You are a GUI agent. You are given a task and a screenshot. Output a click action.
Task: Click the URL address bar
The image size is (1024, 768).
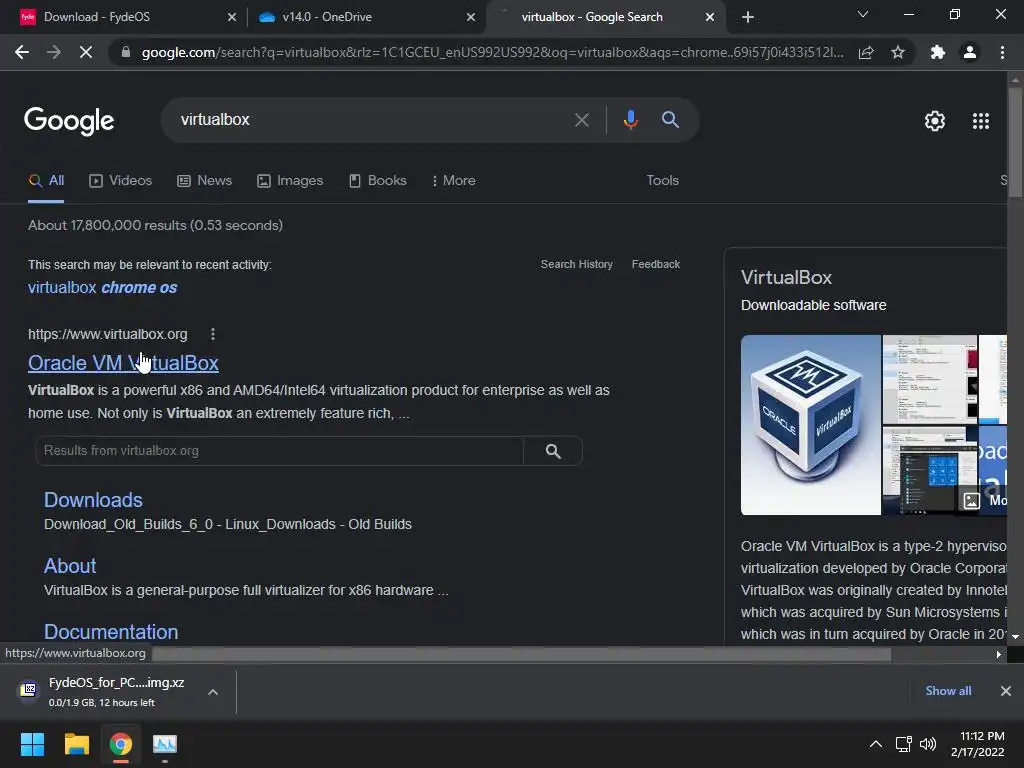[x=492, y=52]
